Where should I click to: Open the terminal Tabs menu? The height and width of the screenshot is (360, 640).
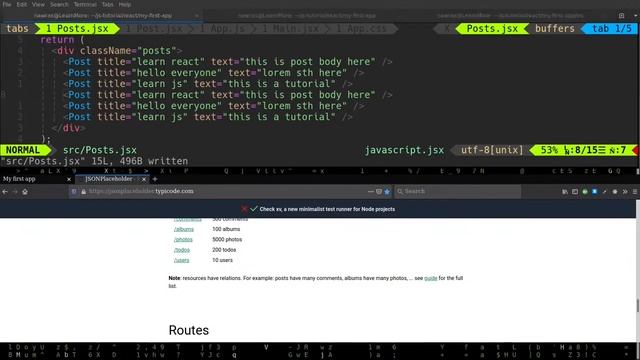click(x=107, y=4)
